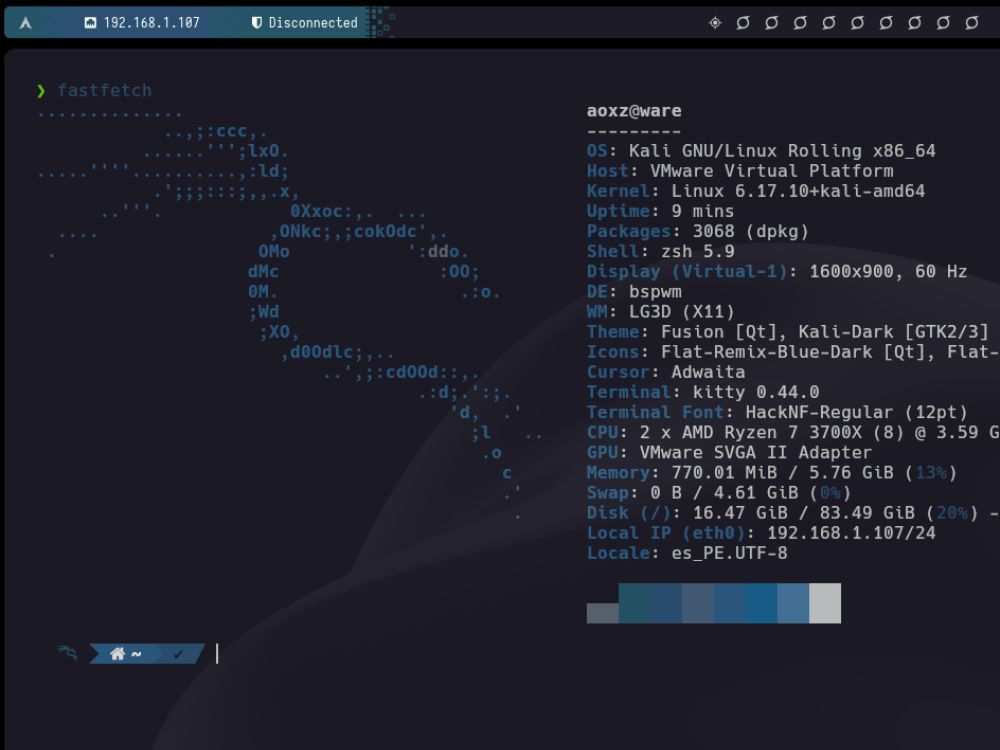
Task: Click the checkmark status prompt segment
Action: pos(178,654)
